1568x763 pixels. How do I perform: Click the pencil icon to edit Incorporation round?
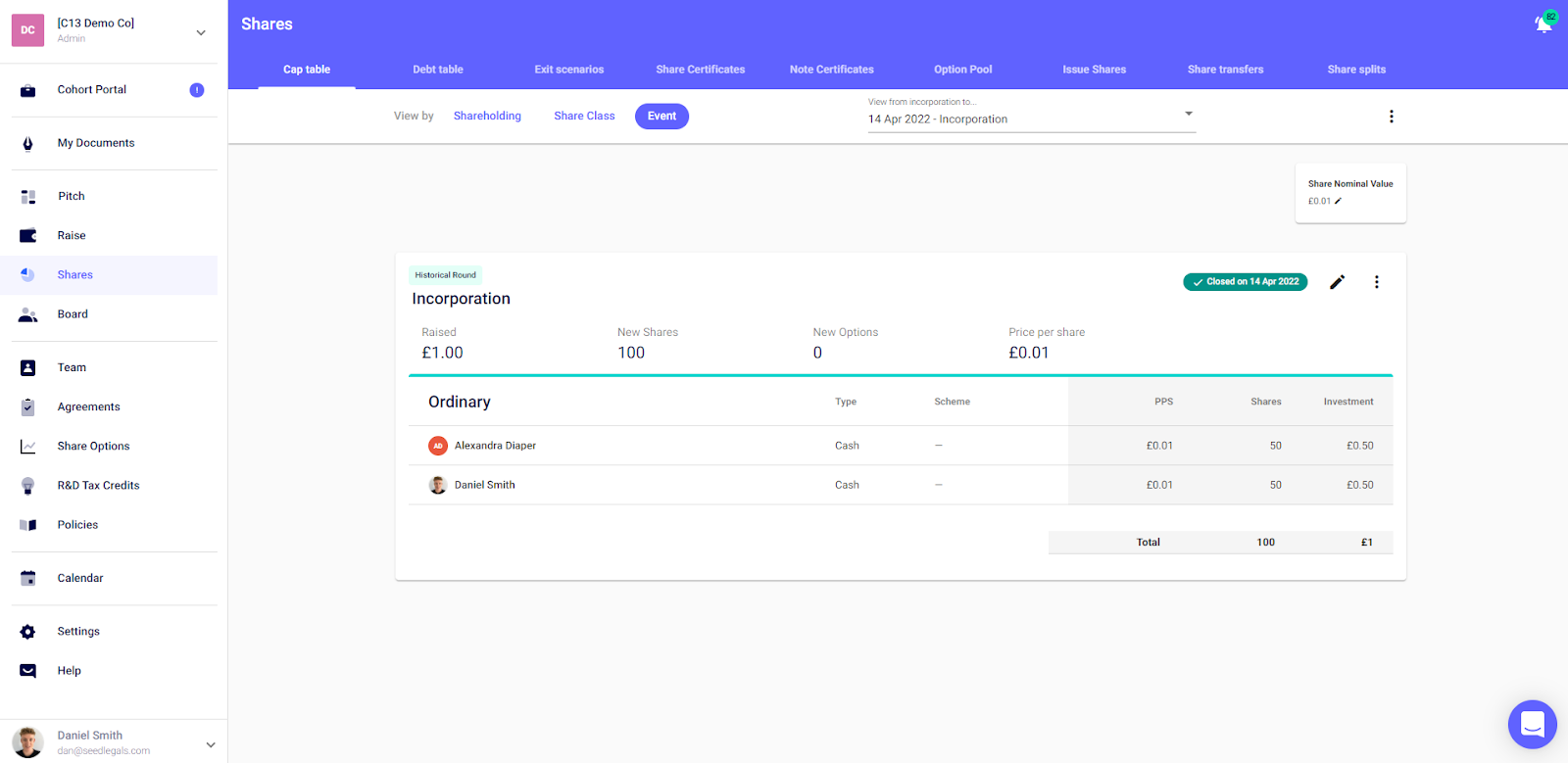(1337, 282)
